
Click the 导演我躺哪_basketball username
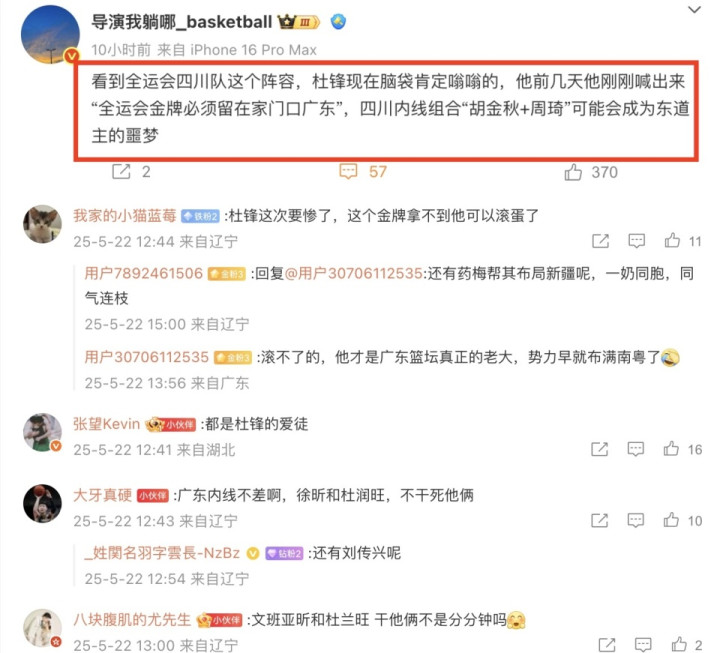182,22
